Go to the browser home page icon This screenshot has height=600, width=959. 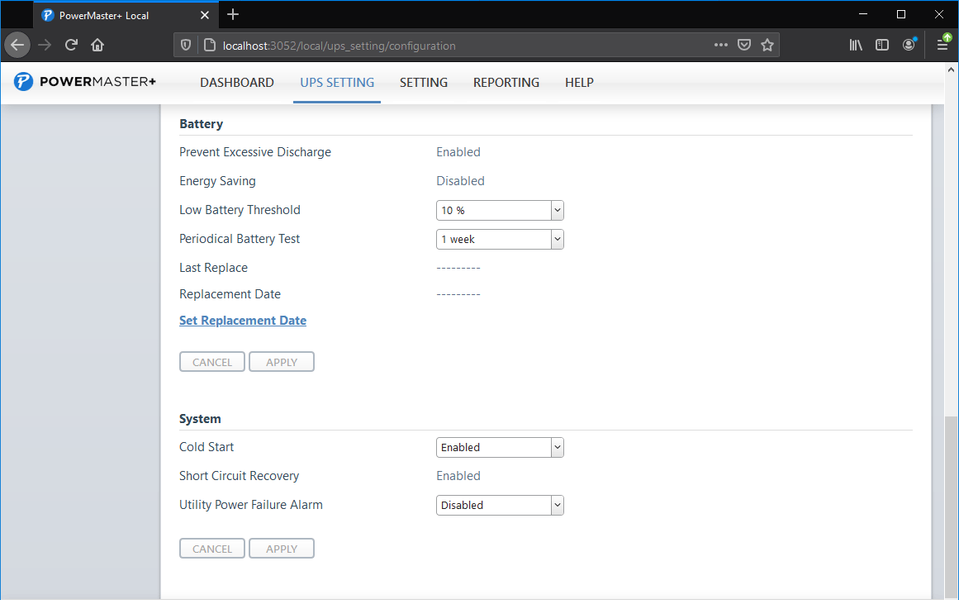97,45
